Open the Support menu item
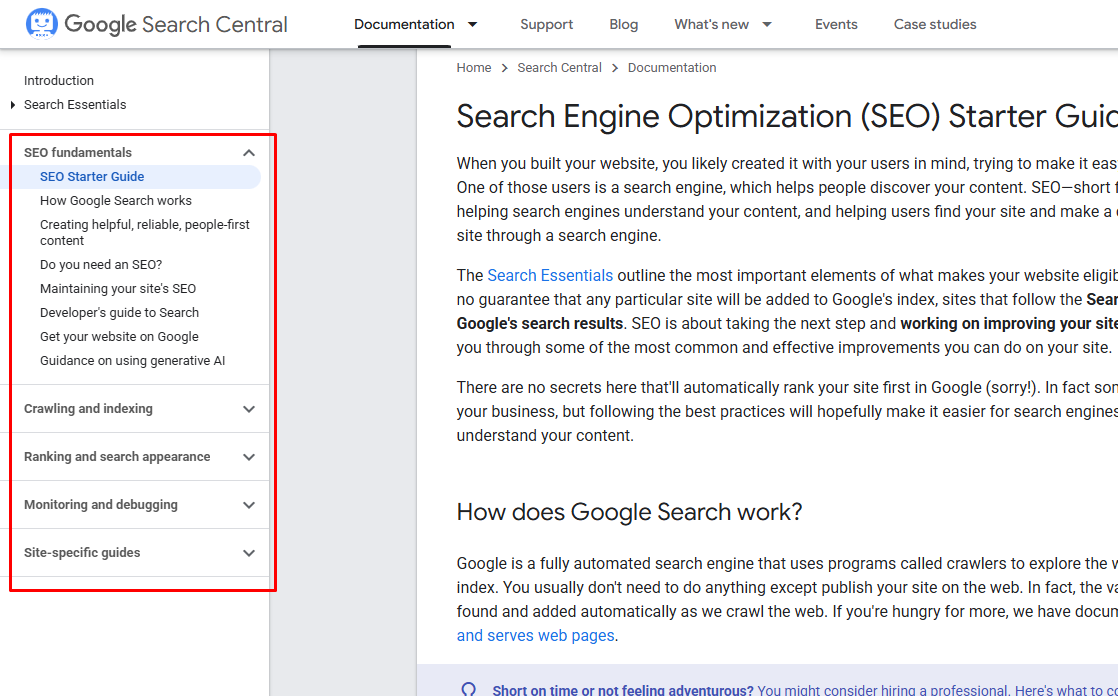This screenshot has height=696, width=1118. [x=546, y=24]
